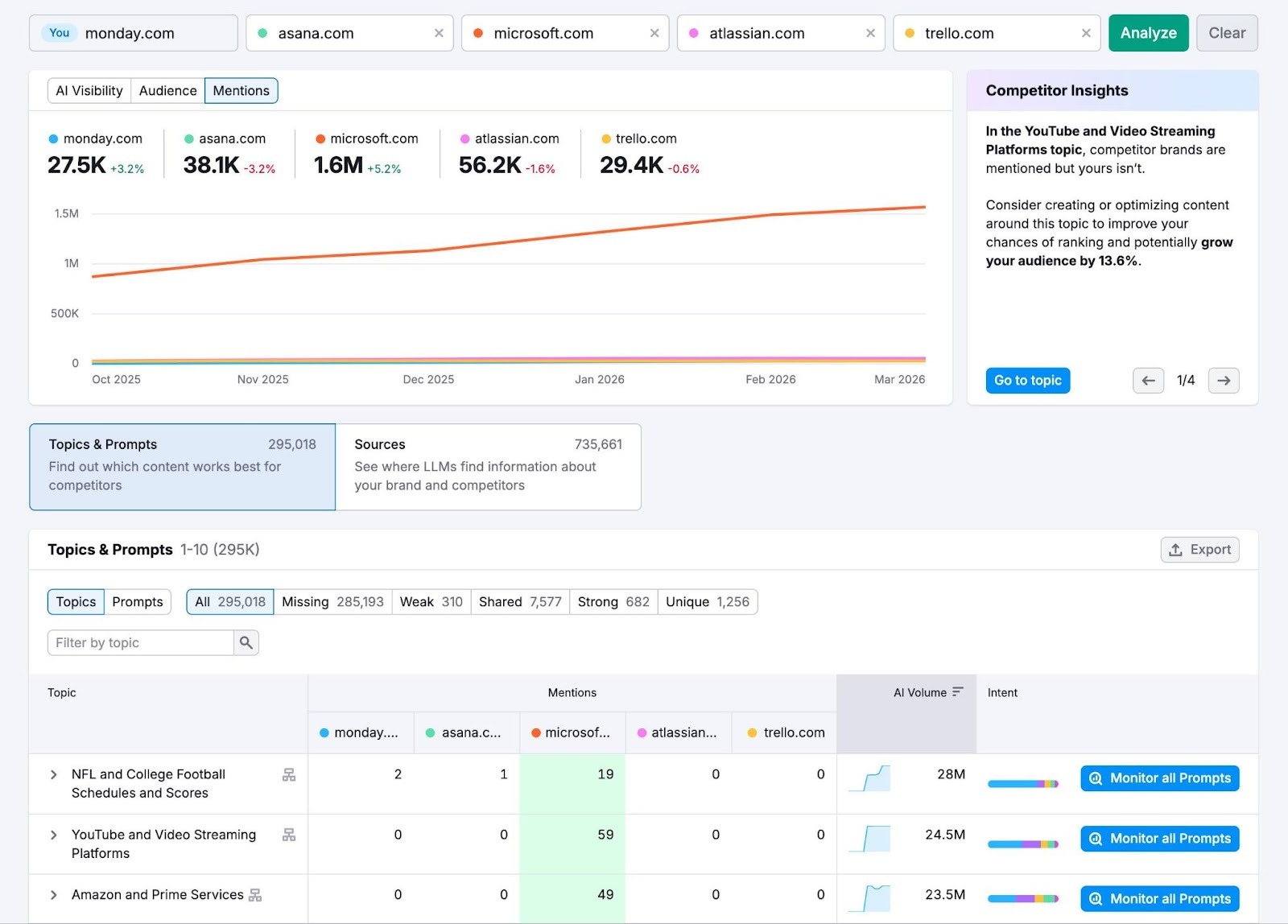
Task: Select the Prompts tab in Topics & Prompts
Action: click(x=137, y=601)
